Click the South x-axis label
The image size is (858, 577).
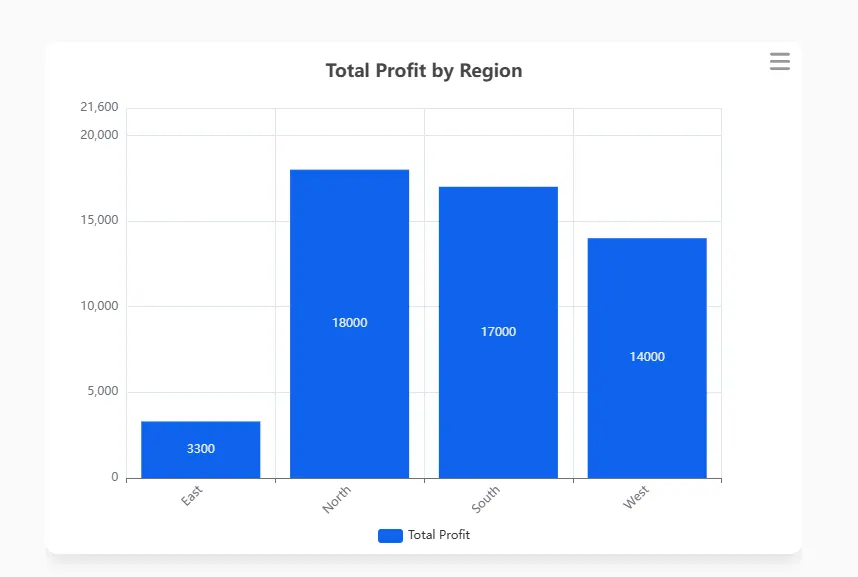[x=486, y=499]
